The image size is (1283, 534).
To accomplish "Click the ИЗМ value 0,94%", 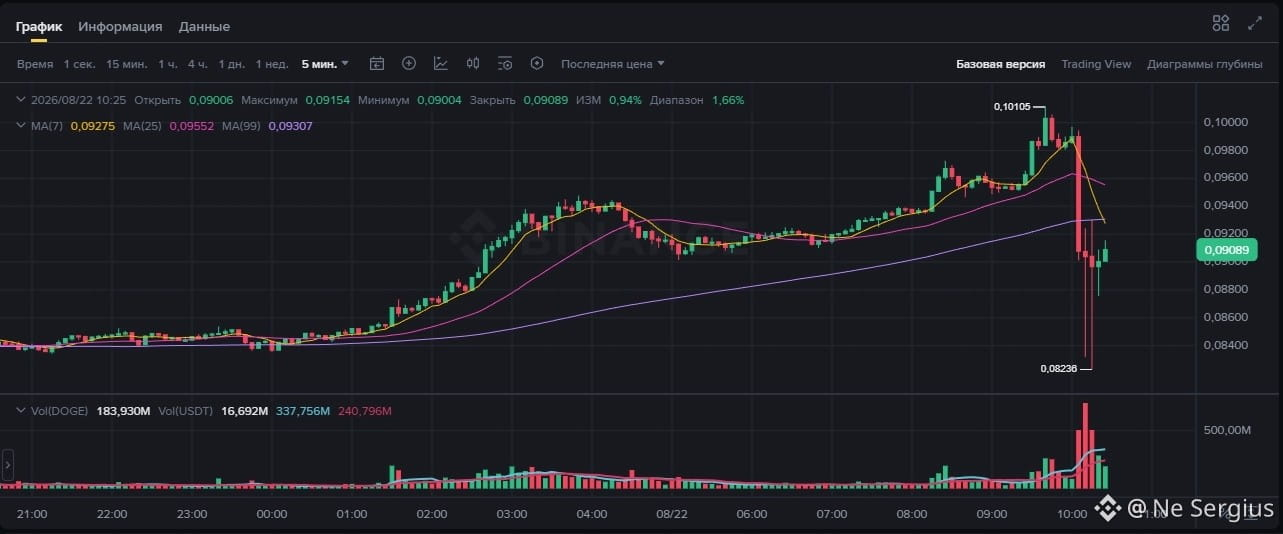I will point(625,100).
